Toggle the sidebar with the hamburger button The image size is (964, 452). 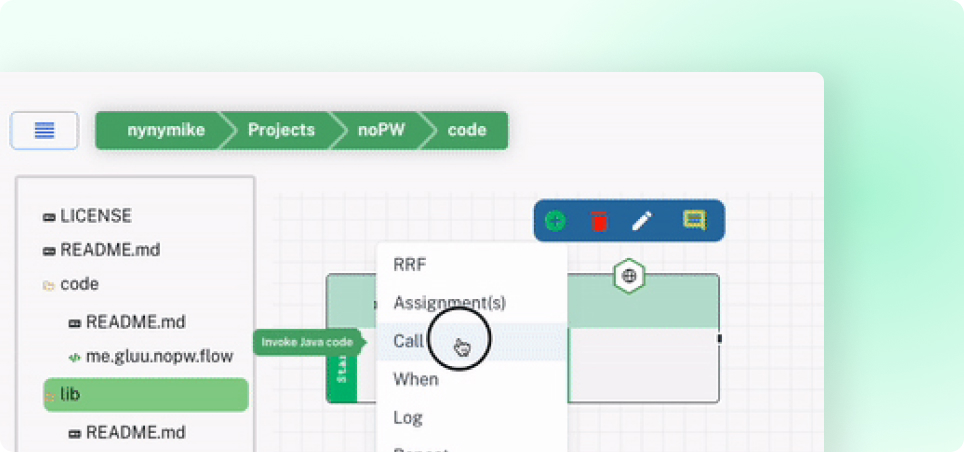pos(45,130)
